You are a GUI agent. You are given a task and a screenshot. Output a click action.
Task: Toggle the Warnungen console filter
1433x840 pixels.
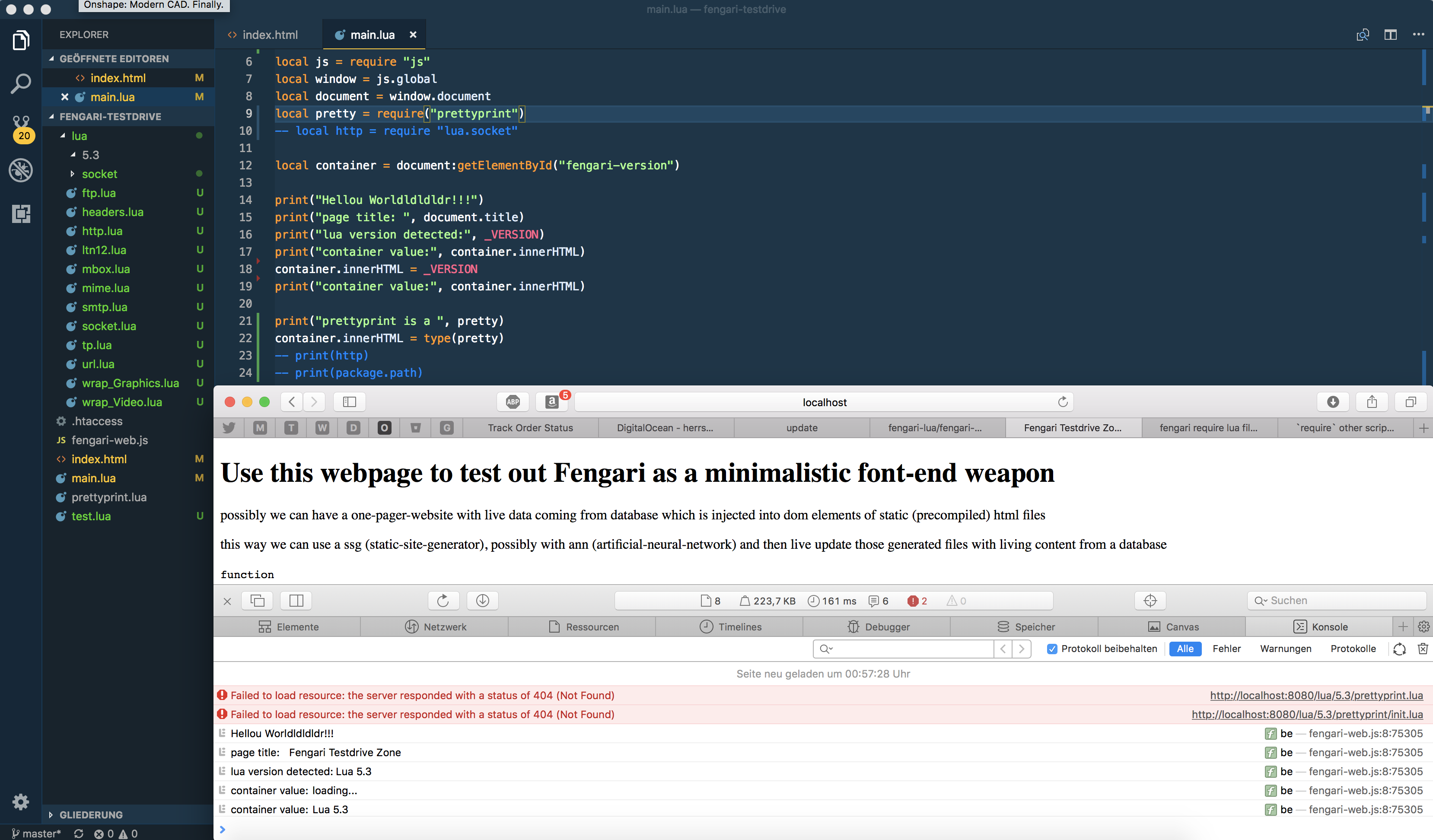click(1285, 648)
